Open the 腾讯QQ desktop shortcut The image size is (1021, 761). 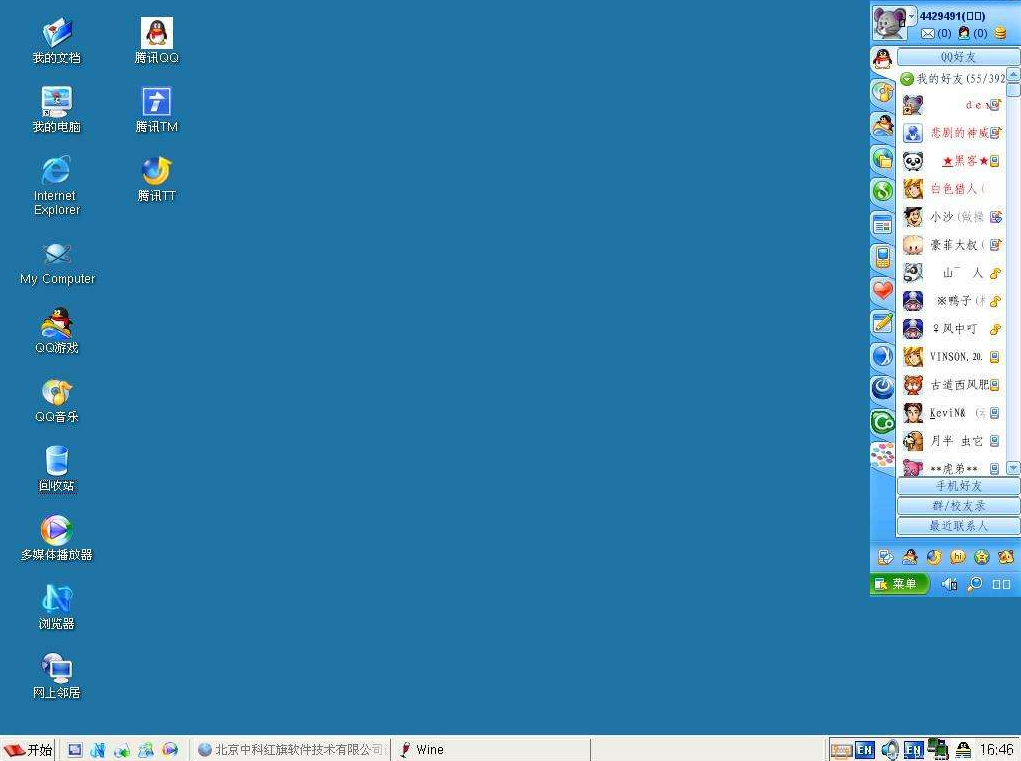pyautogui.click(x=156, y=41)
